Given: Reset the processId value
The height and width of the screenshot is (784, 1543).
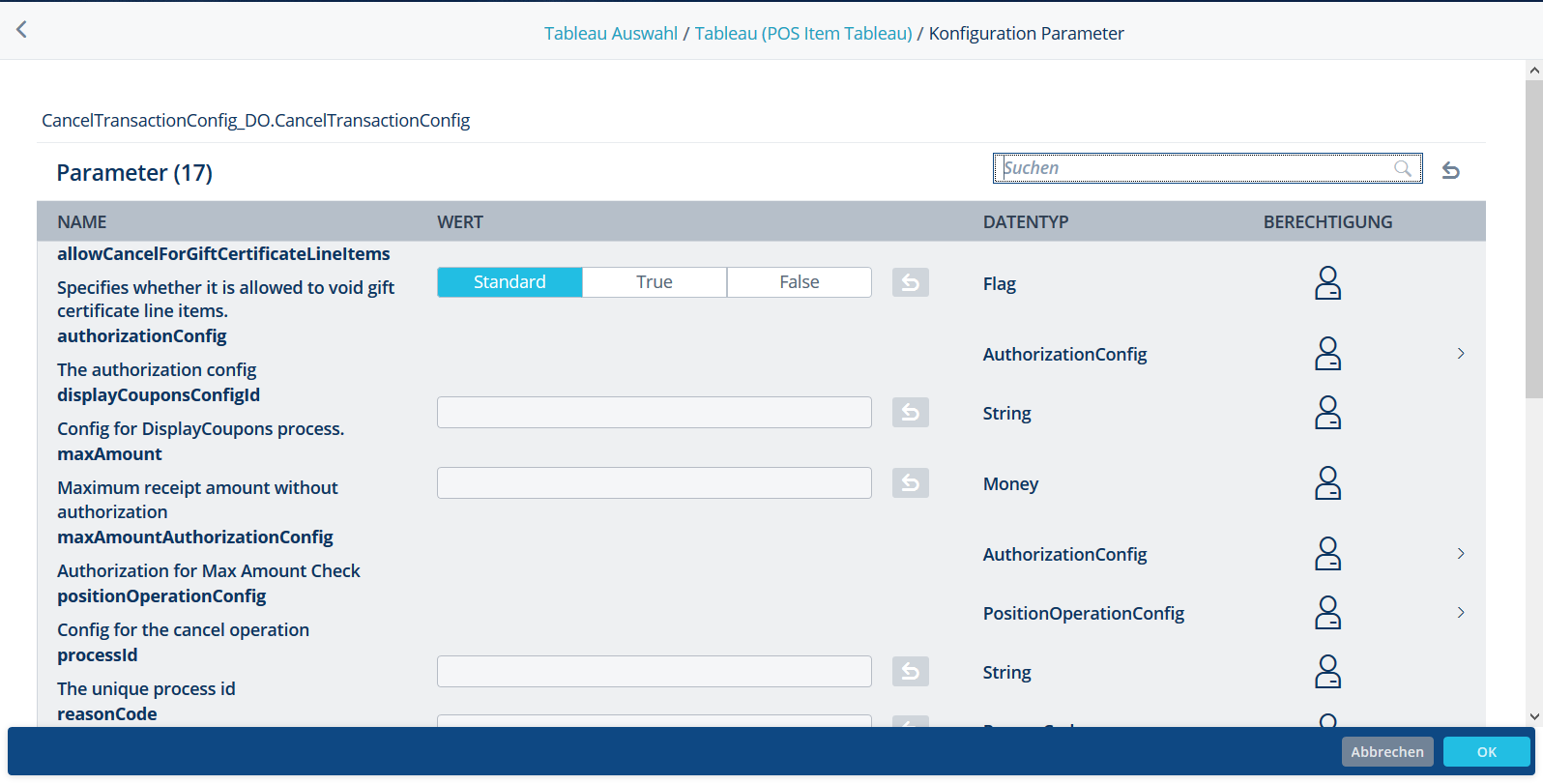Looking at the screenshot, I should (x=911, y=671).
